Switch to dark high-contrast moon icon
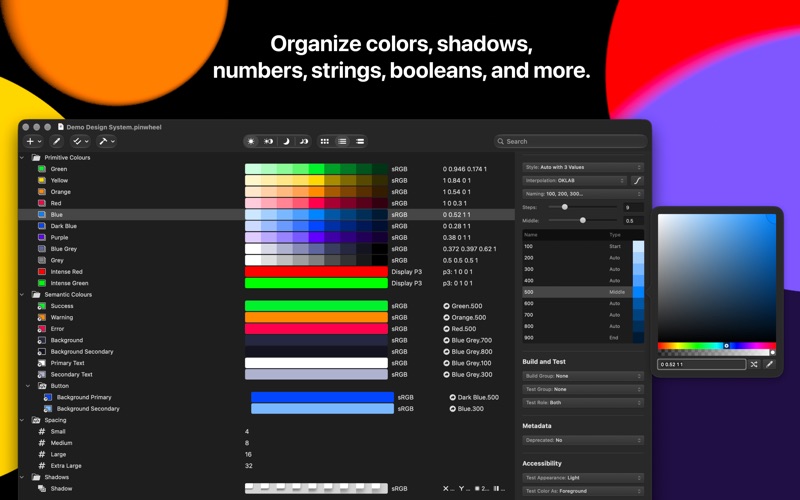This screenshot has width=800, height=500. 304,141
